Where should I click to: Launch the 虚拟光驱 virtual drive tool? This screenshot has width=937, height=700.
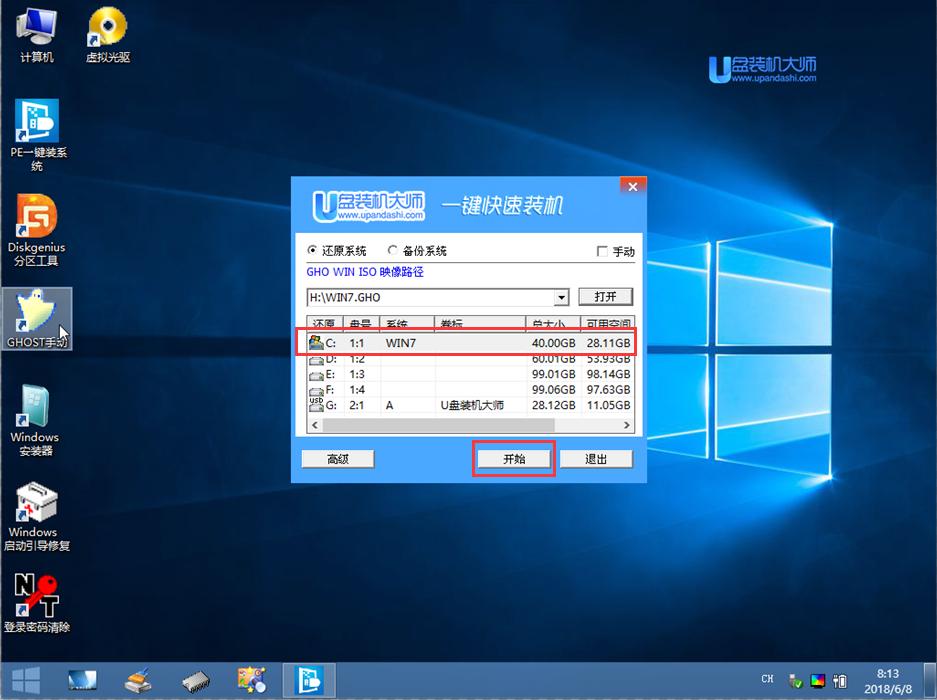click(106, 33)
